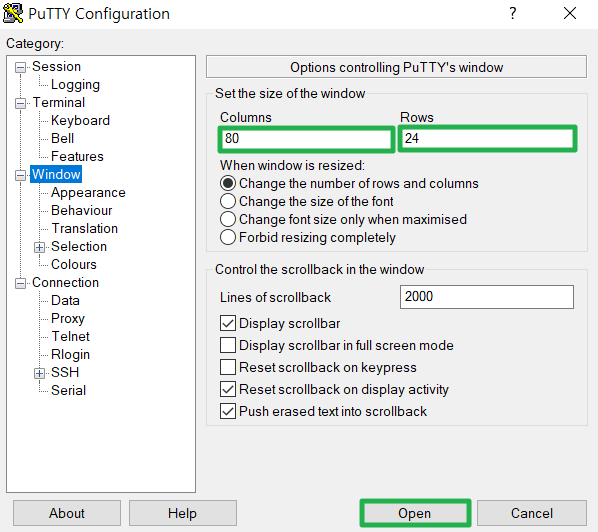Select 'Change the size of the font'
The image size is (598, 532).
point(307,201)
